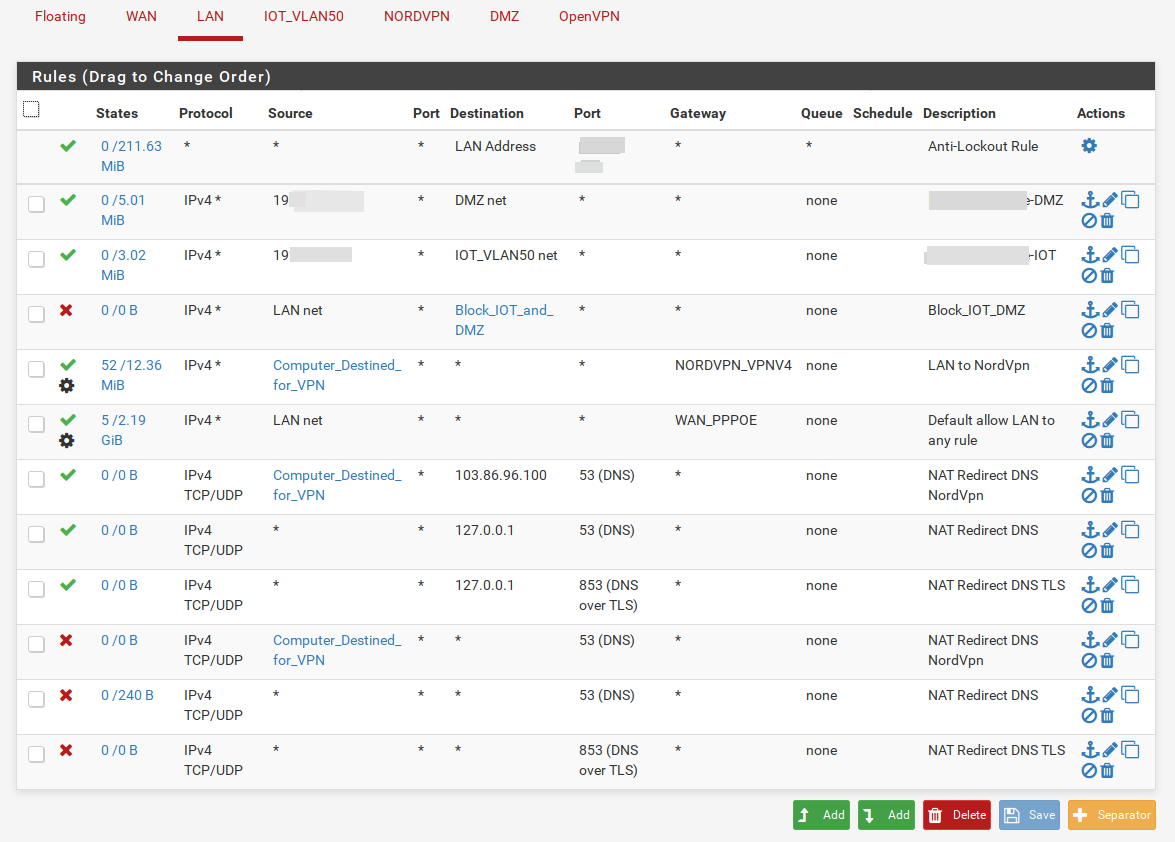Open the IOT_VLAN50 tab

point(303,17)
